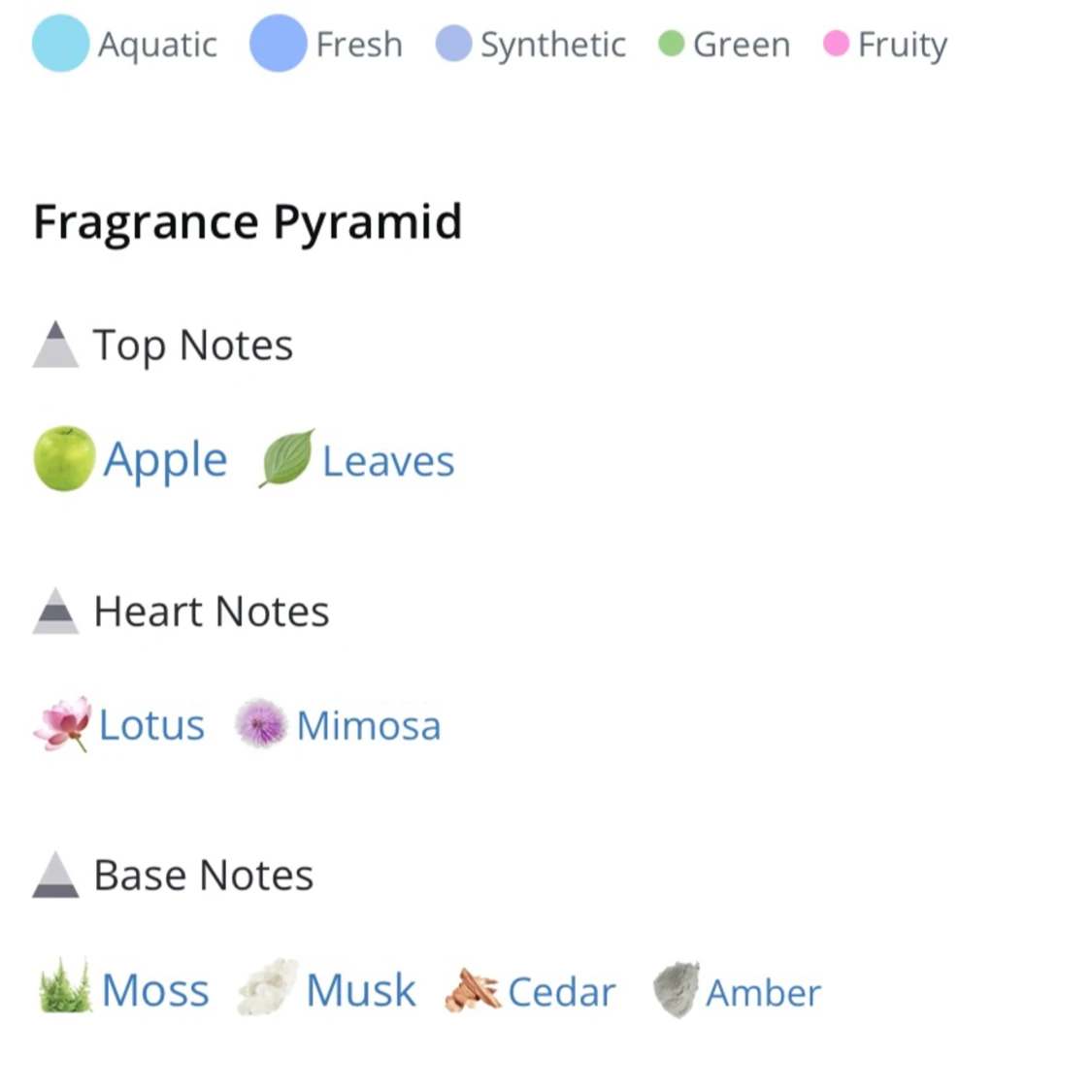Click the Fruity pink dot
Screen dimensions: 1092x1092
click(836, 43)
